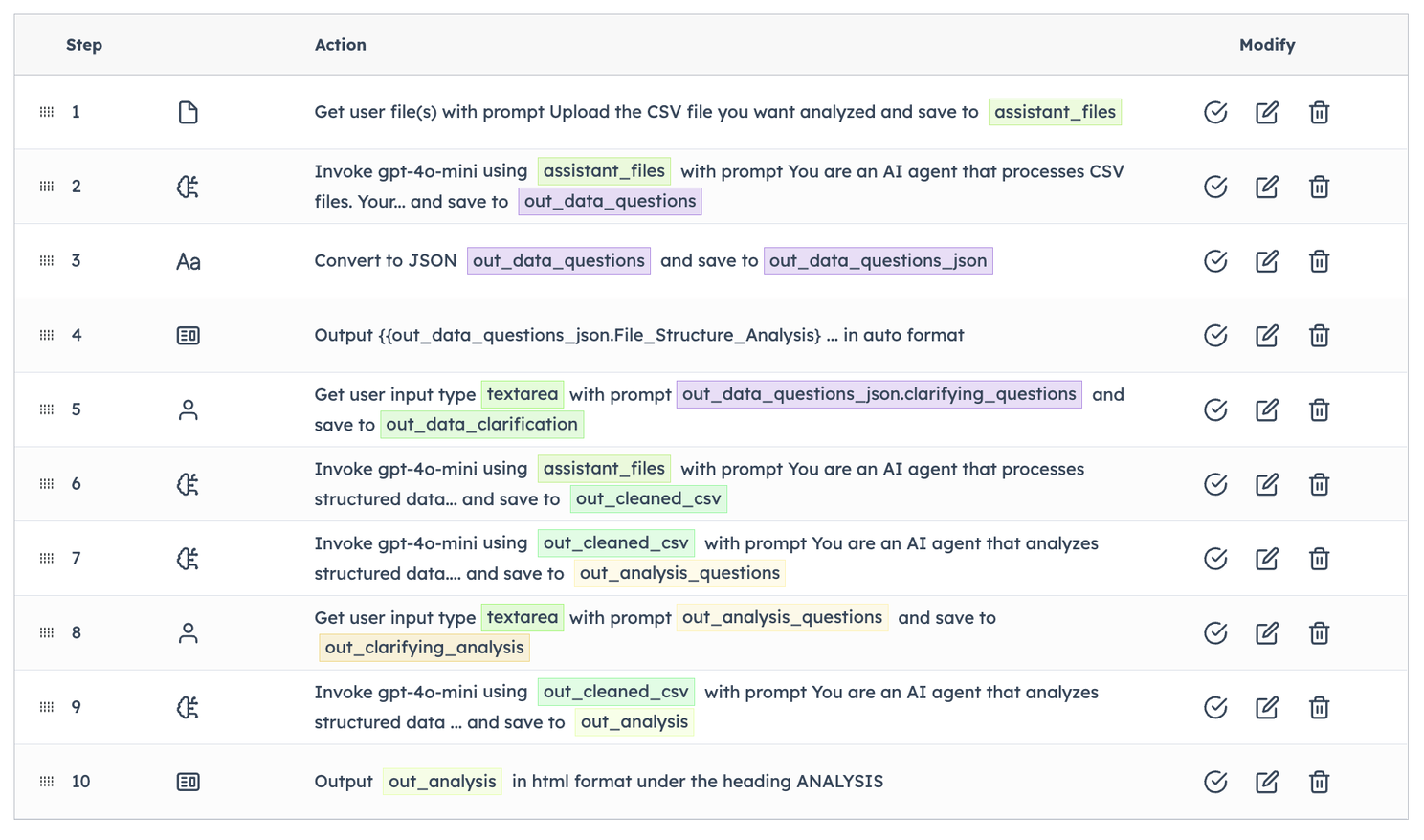Viewport: 1424px width, 840px height.
Task: Click the Action column header
Action: [340, 45]
